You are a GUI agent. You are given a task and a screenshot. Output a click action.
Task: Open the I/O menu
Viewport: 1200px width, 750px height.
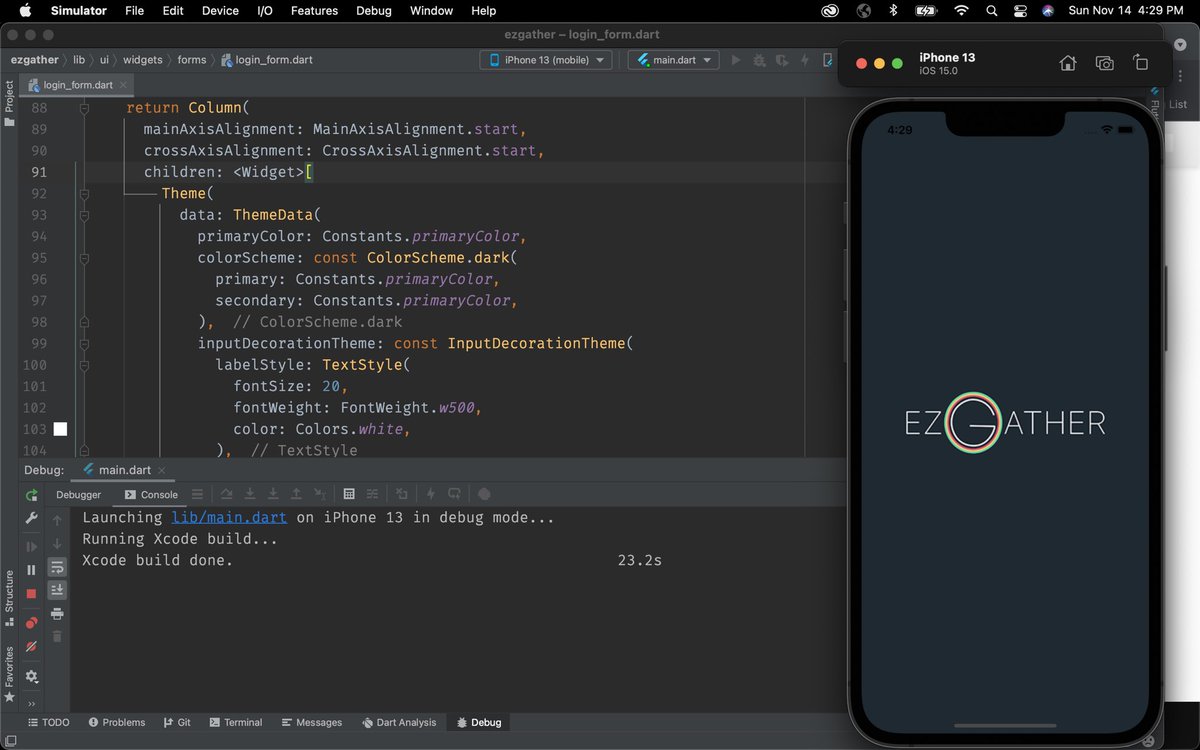(x=265, y=10)
